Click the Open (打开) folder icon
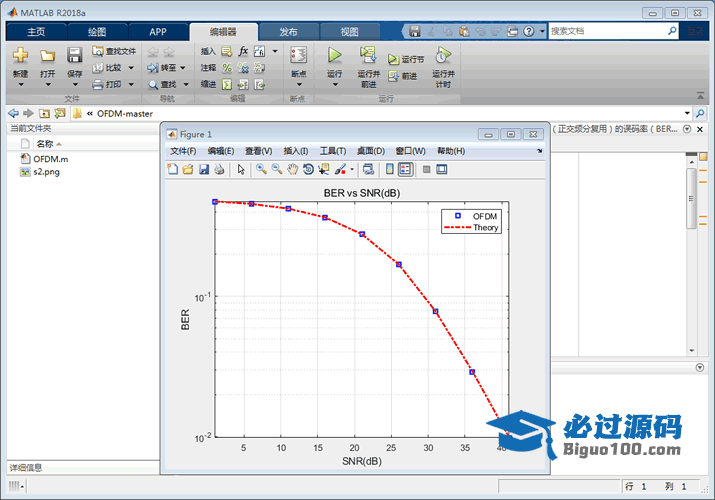 pyautogui.click(x=47, y=56)
